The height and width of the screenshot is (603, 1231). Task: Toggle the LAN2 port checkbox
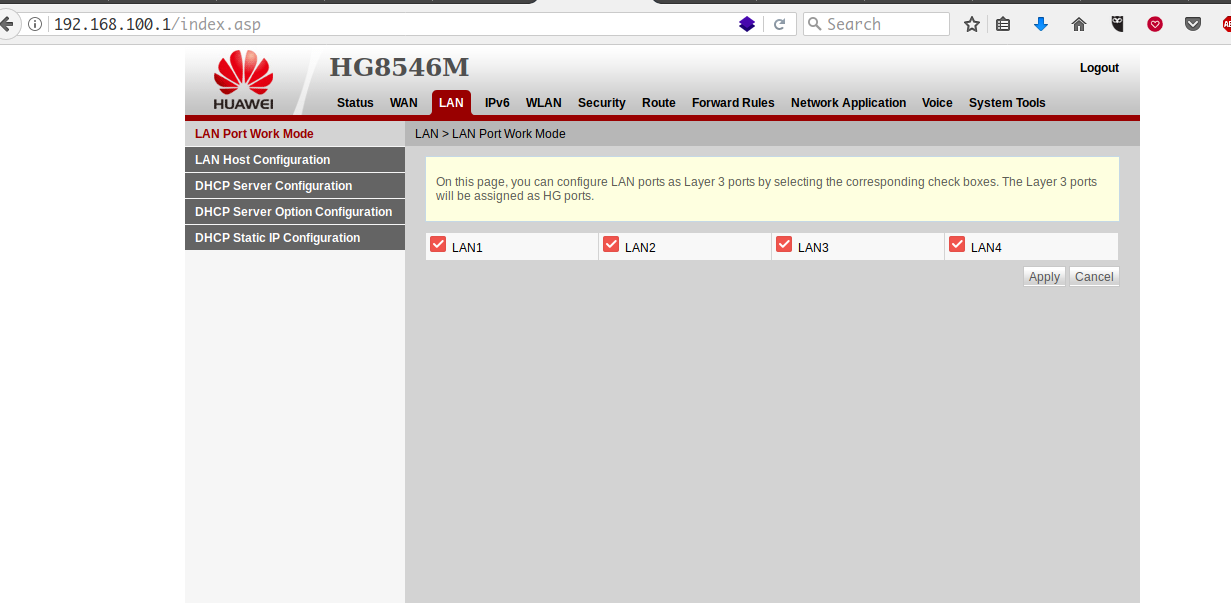(611, 245)
